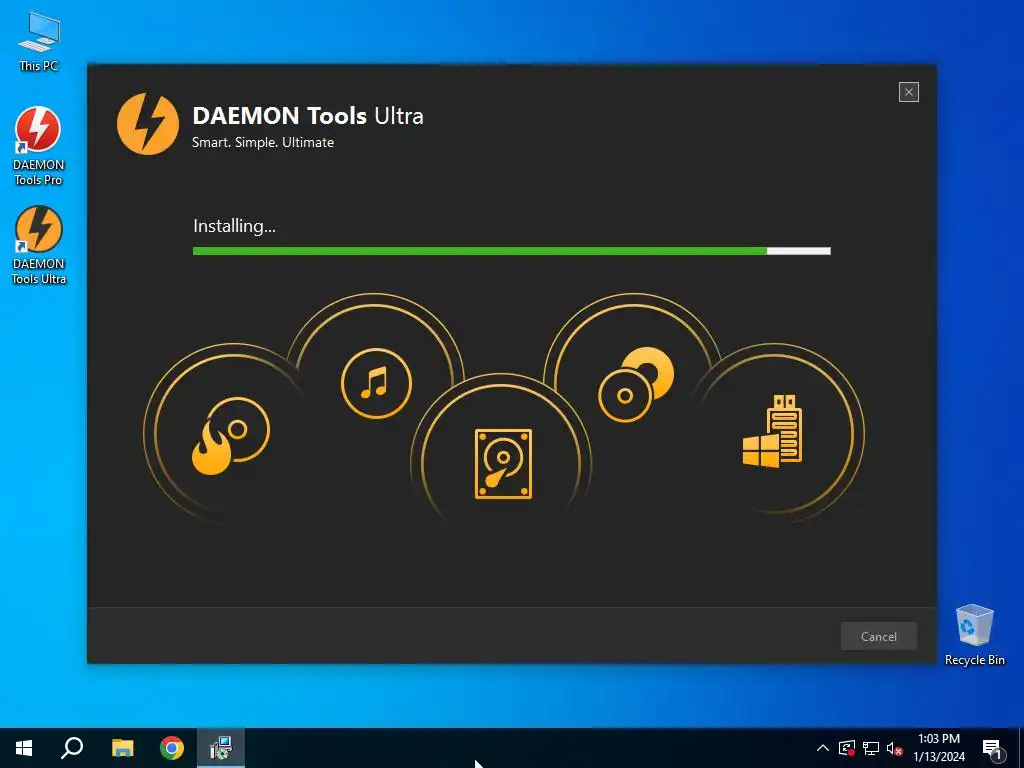Click the 'DAEMON Tools Ultra' title text

point(308,116)
